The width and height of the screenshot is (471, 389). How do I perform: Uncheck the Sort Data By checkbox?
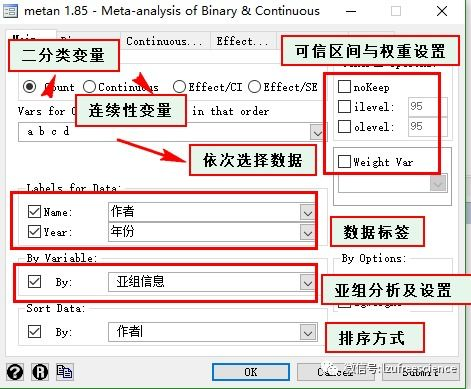coord(34,331)
